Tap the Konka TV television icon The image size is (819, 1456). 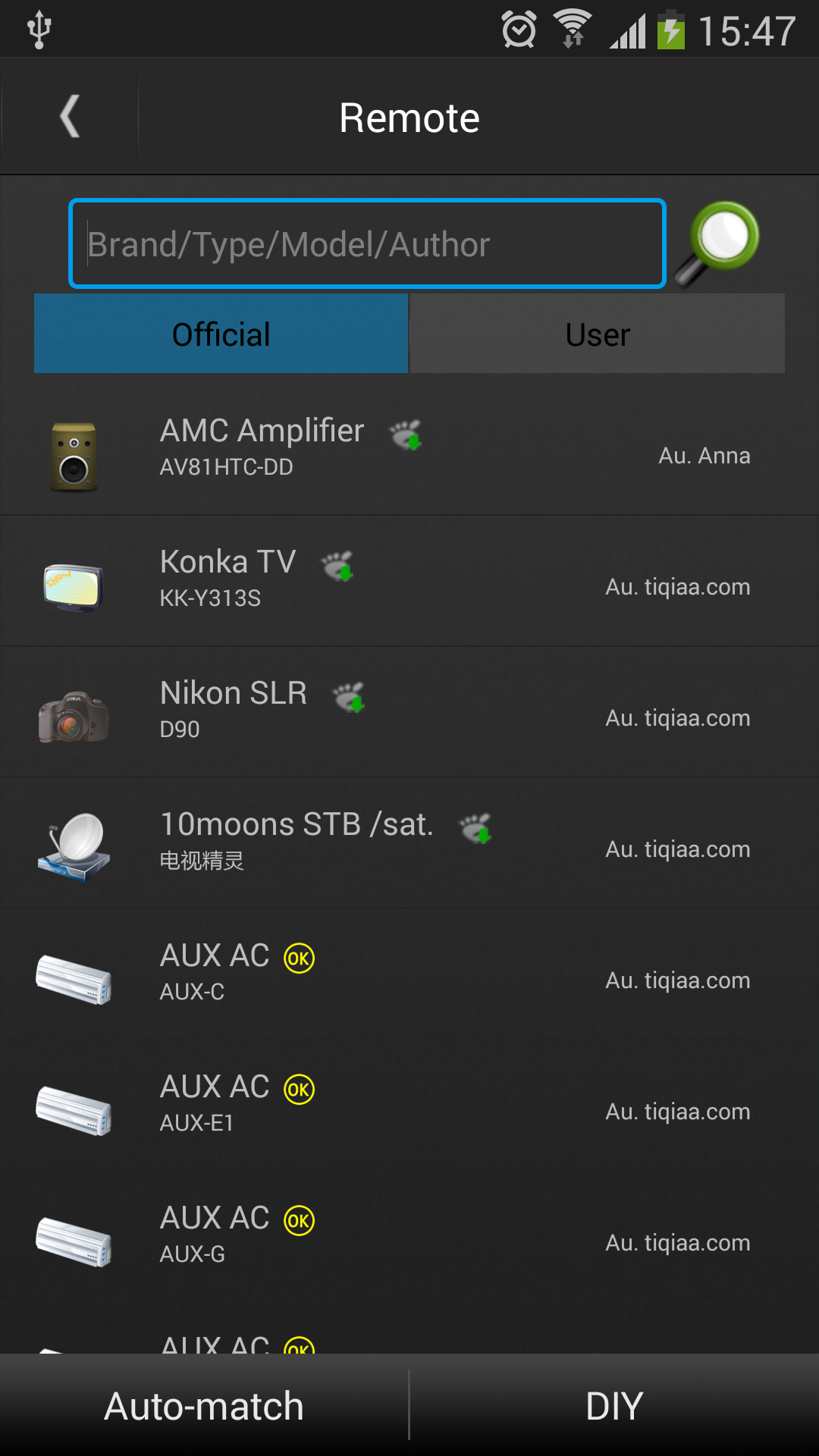[x=74, y=587]
